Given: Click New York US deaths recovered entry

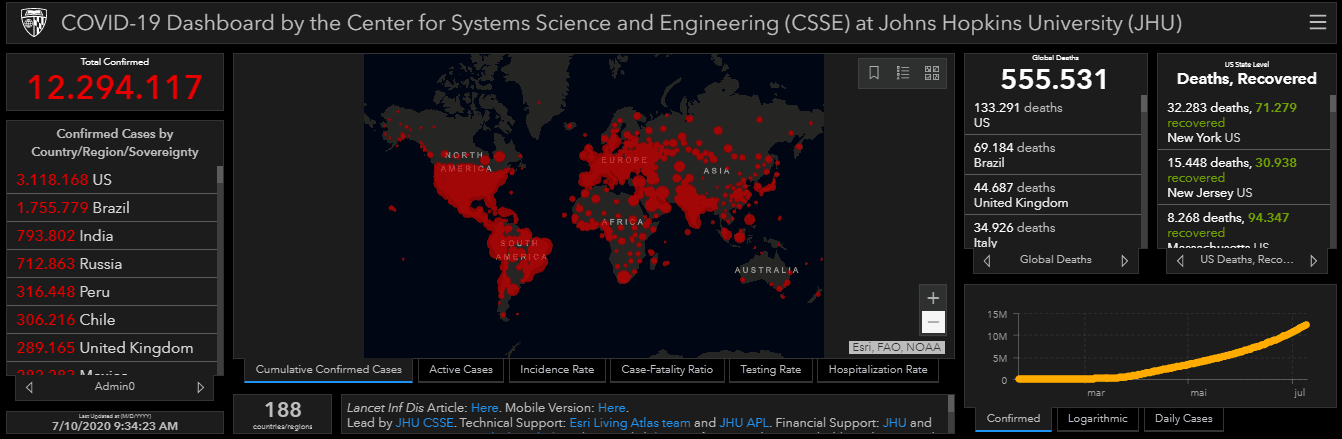Looking at the screenshot, I should (x=1245, y=122).
